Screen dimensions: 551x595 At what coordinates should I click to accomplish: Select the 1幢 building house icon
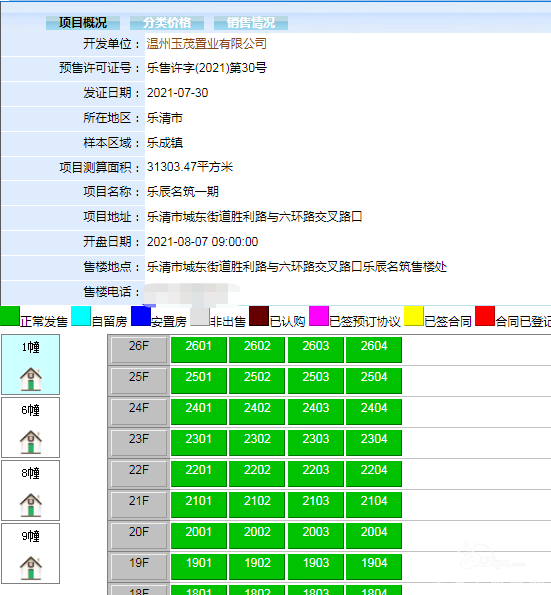(x=31, y=379)
